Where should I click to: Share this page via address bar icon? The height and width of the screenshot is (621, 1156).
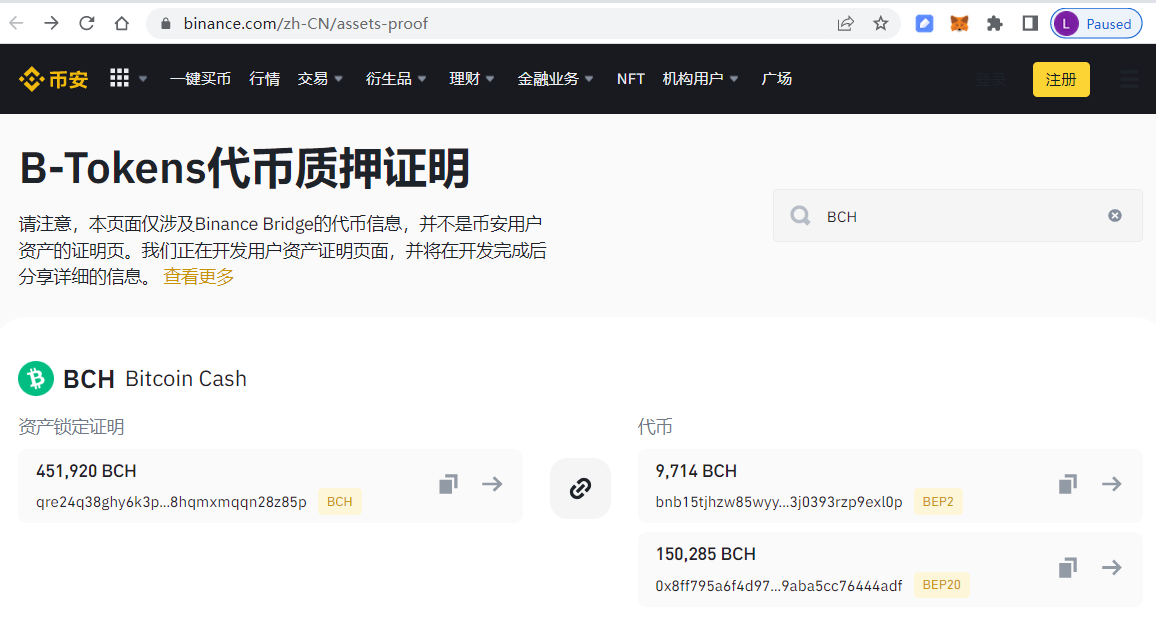click(x=846, y=24)
